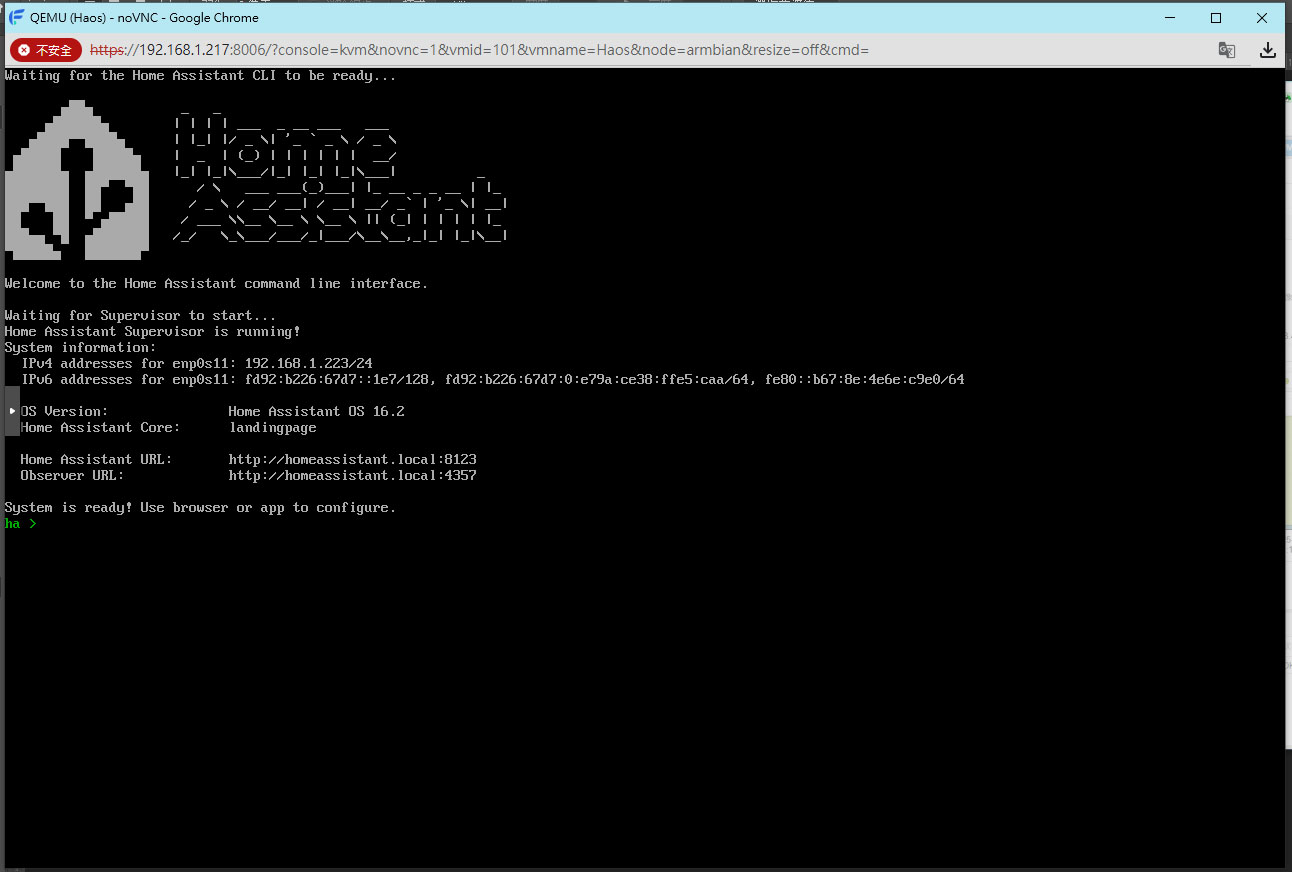The height and width of the screenshot is (872, 1292).
Task: Expand the noVNC control bar handle
Action: [x=12, y=411]
